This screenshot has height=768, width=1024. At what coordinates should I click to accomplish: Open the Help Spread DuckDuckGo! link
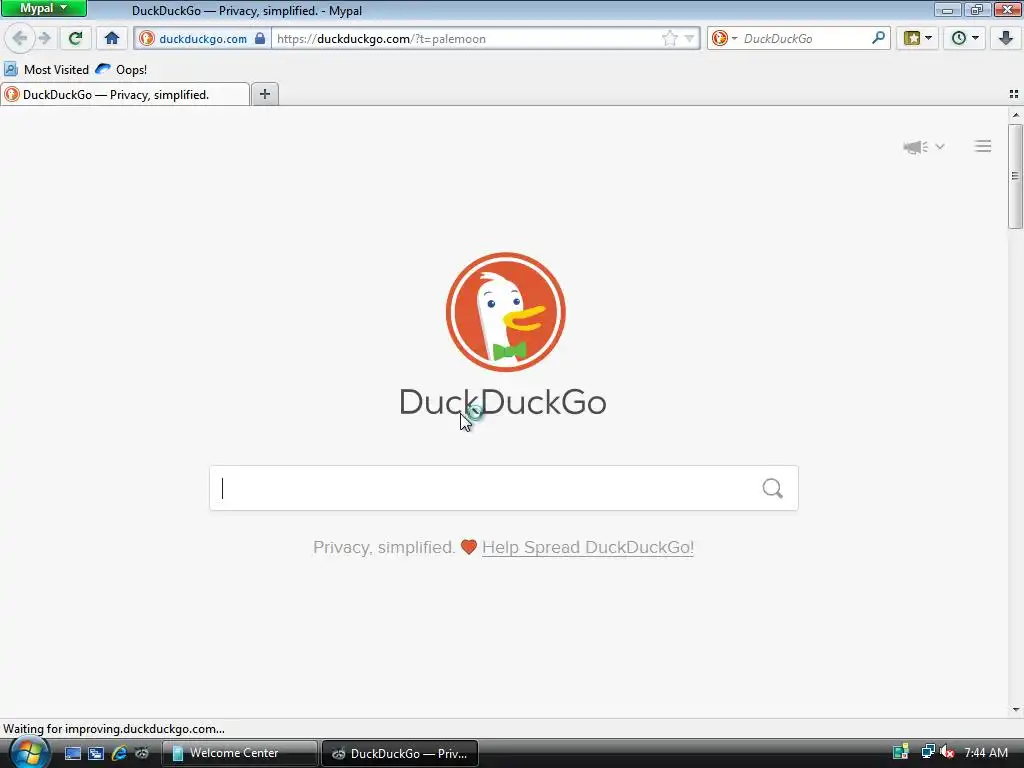point(588,547)
